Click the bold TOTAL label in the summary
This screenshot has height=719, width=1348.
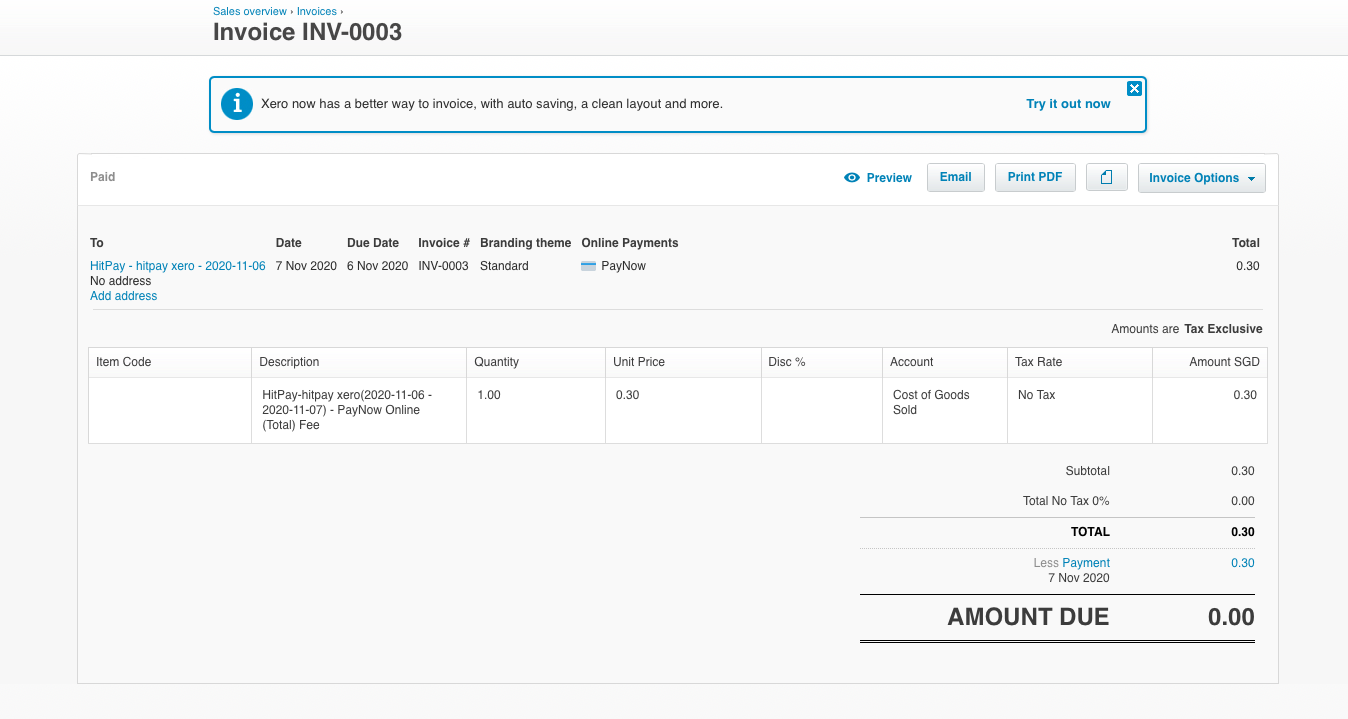(x=1088, y=532)
